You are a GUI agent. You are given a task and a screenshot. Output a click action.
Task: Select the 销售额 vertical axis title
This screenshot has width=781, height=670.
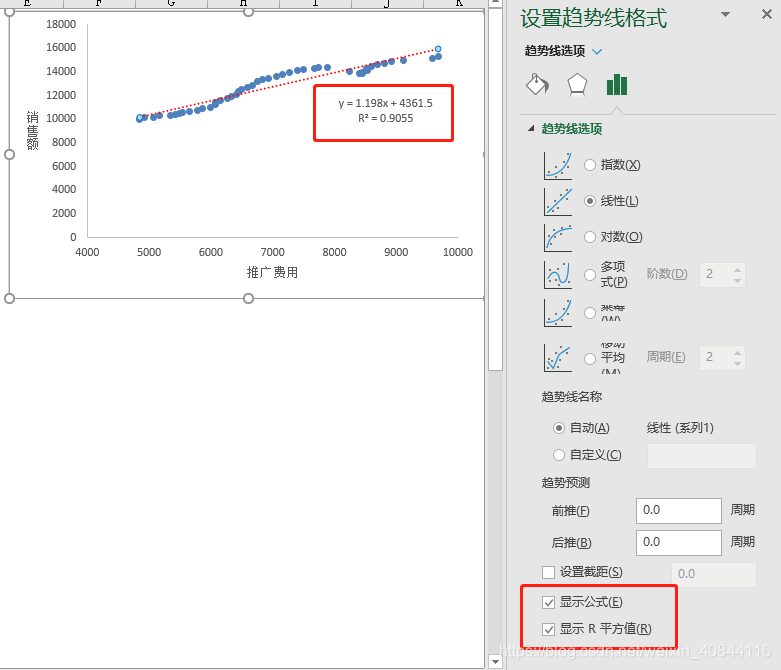click(32, 131)
